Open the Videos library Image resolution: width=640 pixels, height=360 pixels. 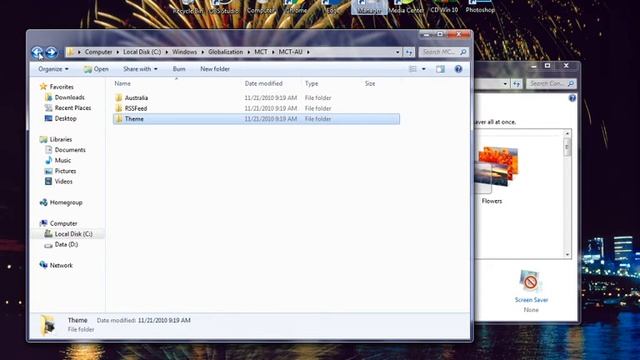[63, 181]
